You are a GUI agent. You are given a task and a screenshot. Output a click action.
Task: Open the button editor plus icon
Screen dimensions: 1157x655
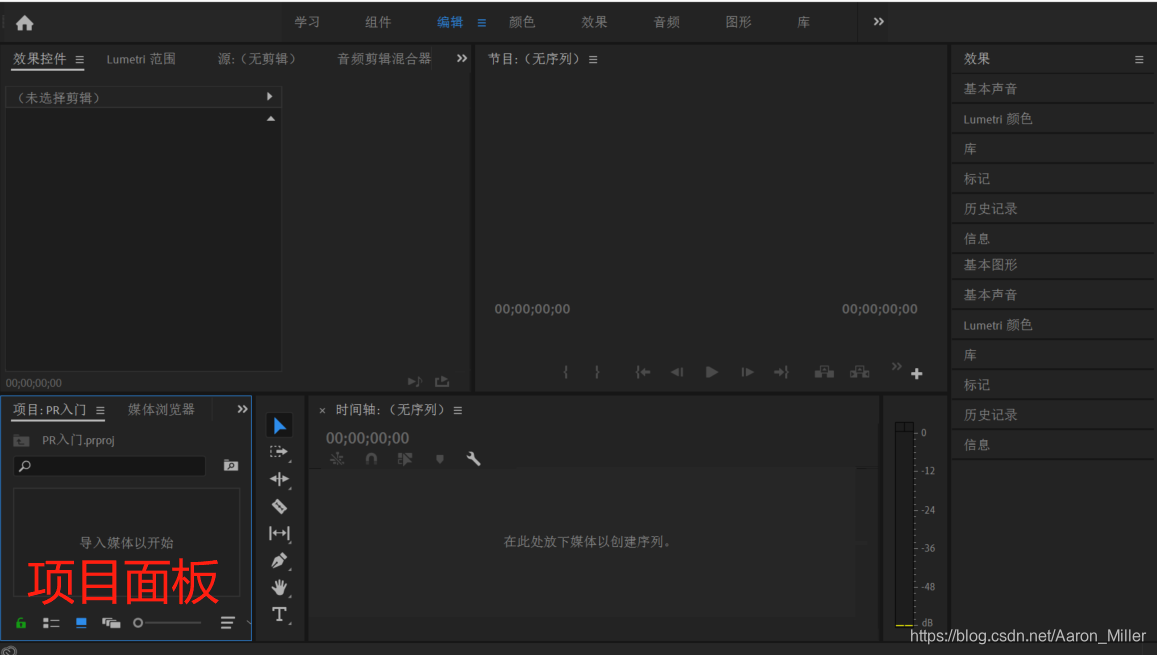(916, 374)
